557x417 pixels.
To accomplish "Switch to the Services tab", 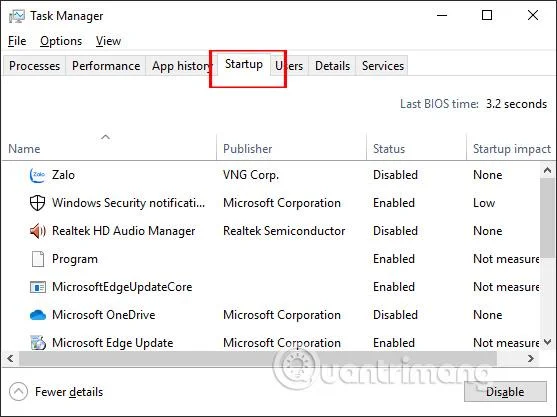I will (x=383, y=66).
